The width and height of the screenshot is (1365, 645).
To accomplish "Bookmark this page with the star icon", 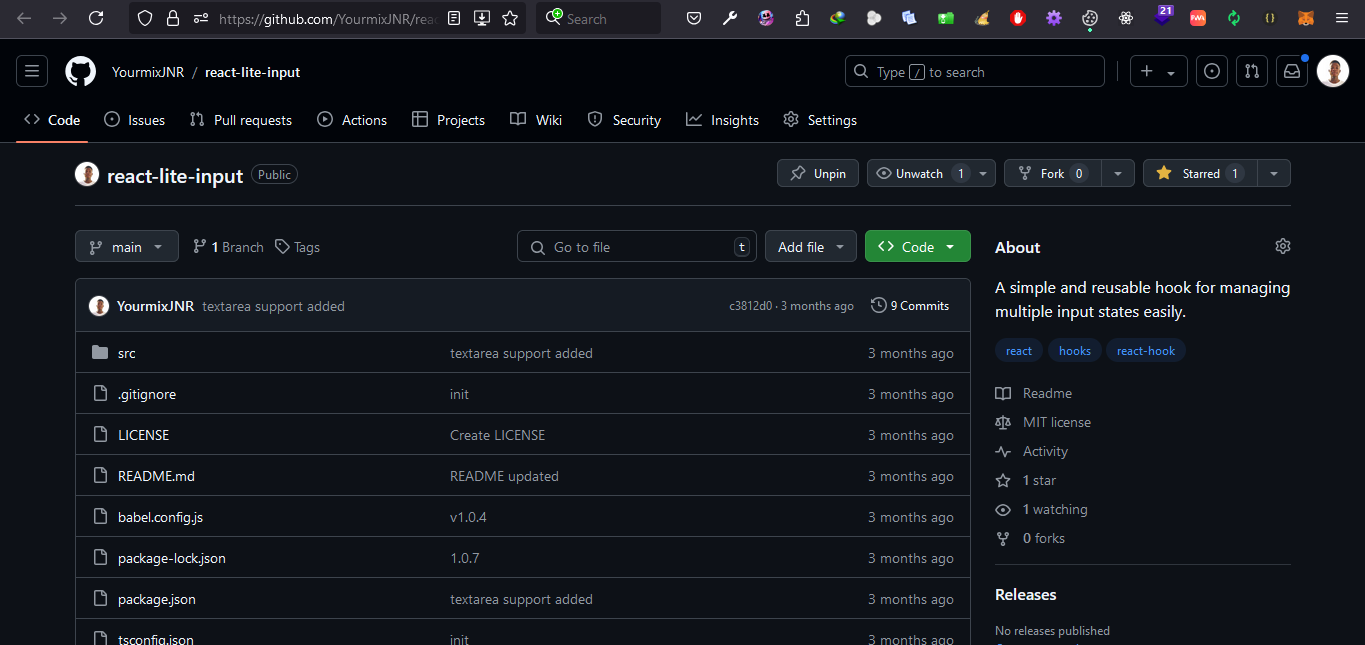I will point(510,18).
